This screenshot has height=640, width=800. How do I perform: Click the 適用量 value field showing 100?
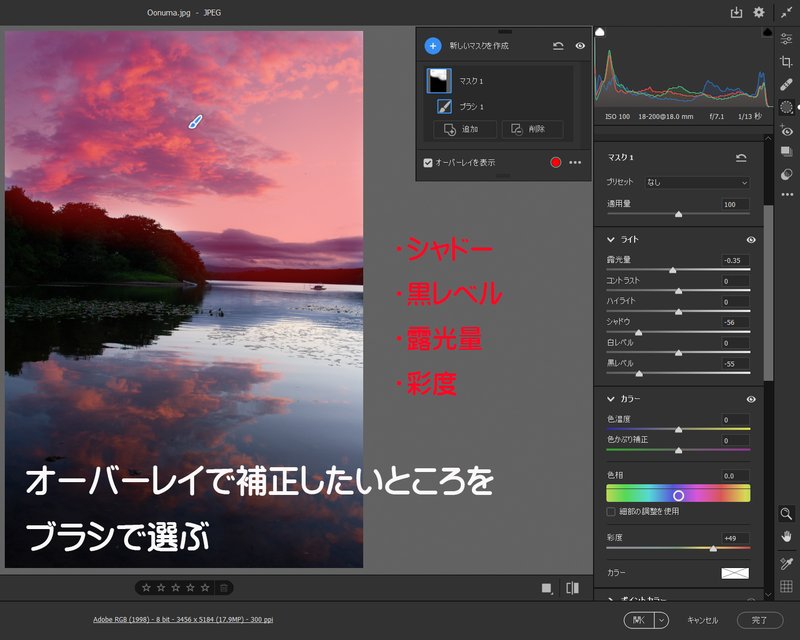coord(735,204)
